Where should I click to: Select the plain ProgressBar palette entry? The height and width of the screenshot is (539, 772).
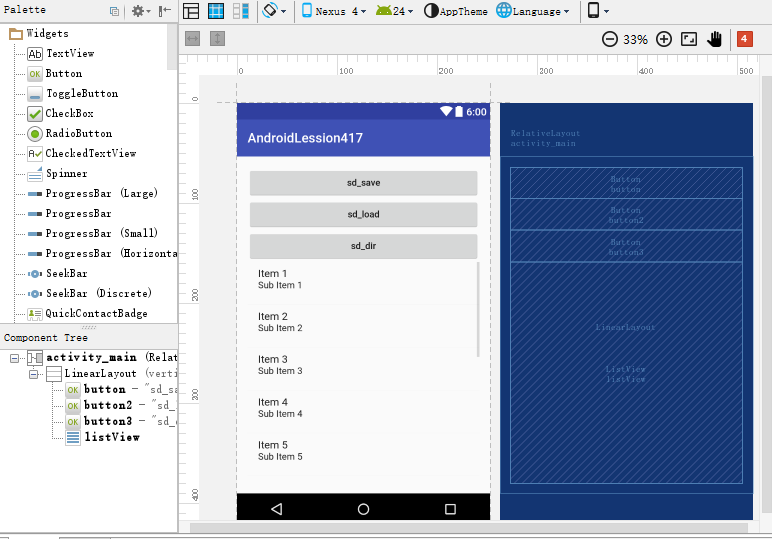[69, 214]
